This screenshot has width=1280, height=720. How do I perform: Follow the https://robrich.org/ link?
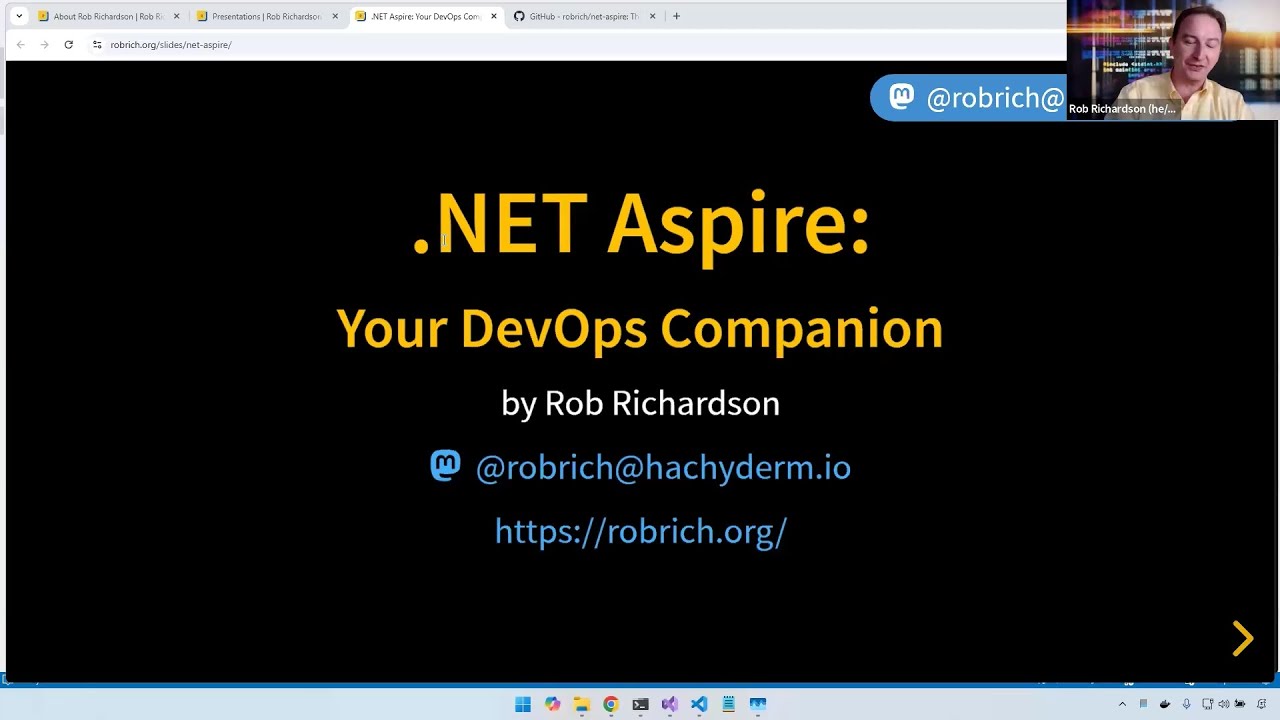point(641,531)
